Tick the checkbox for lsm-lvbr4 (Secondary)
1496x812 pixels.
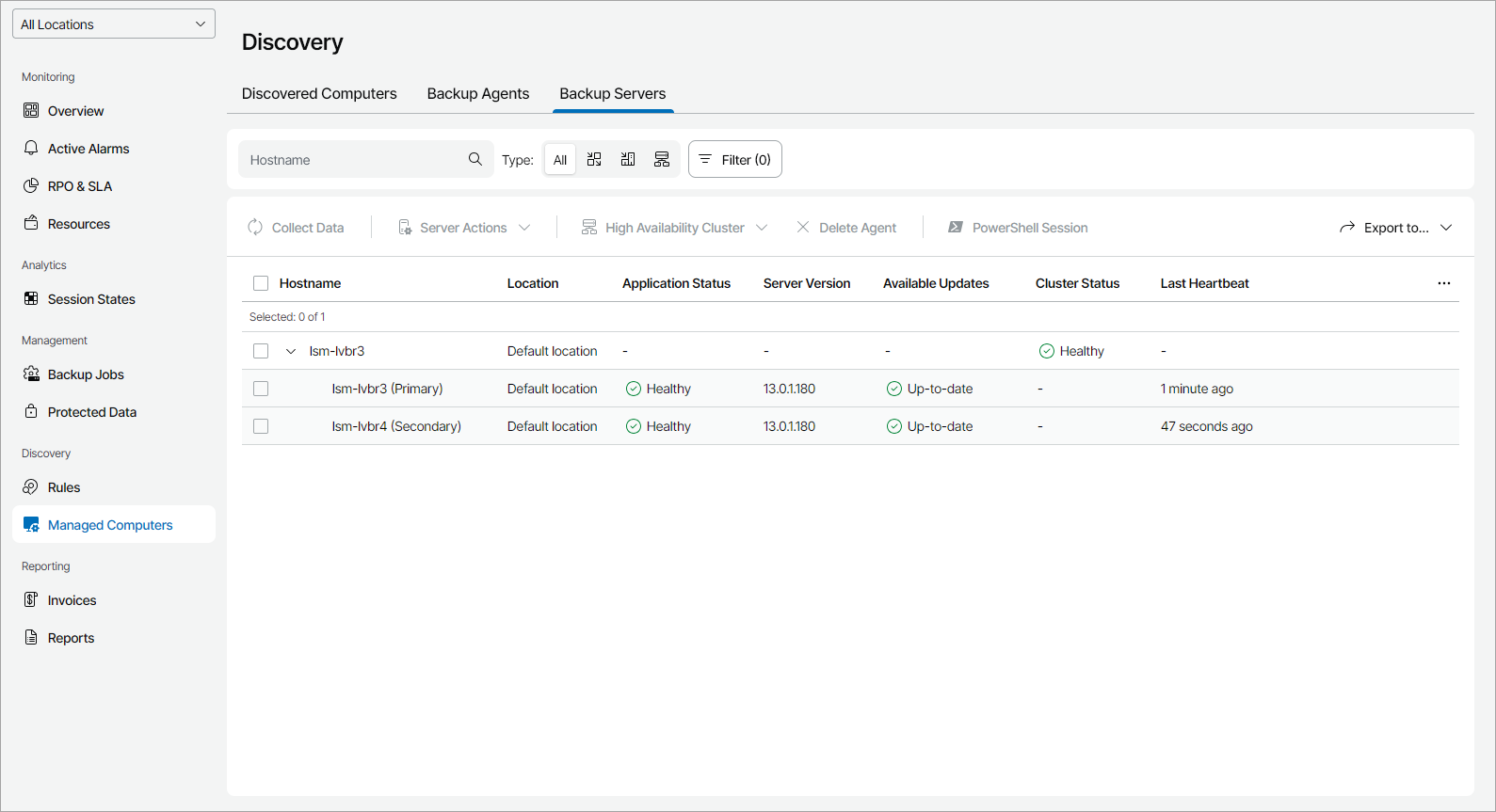(x=261, y=426)
